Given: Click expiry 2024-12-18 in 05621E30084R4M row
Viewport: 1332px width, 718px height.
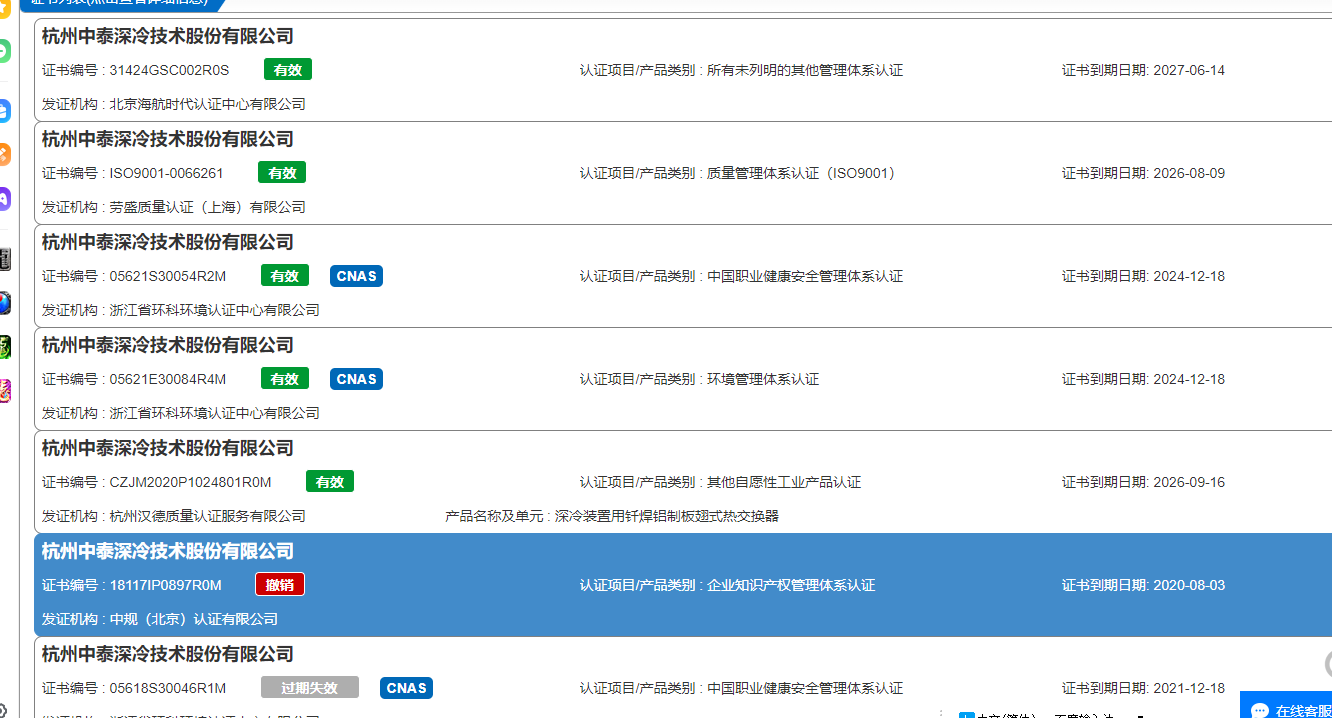Looking at the screenshot, I should click(x=1189, y=379).
